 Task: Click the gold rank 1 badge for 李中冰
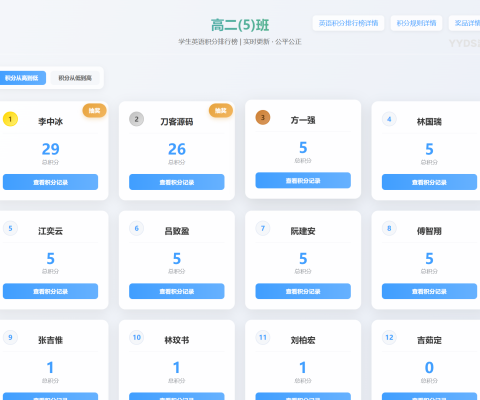pos(10,119)
